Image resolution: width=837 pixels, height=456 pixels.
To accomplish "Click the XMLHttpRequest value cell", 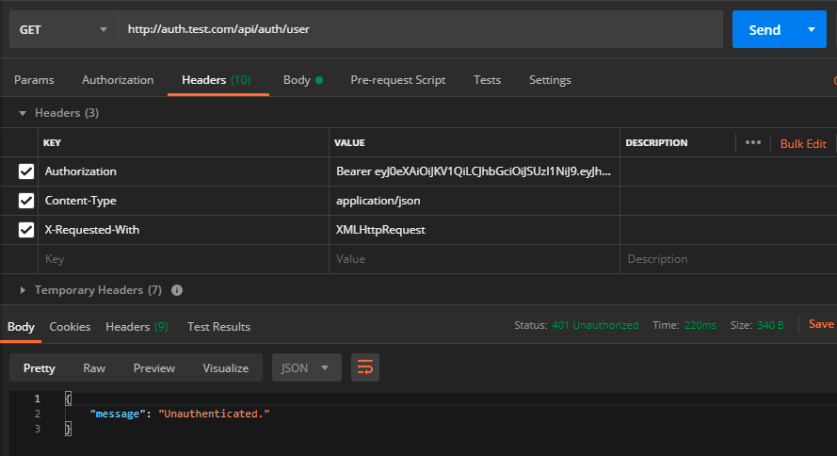I will 474,230.
